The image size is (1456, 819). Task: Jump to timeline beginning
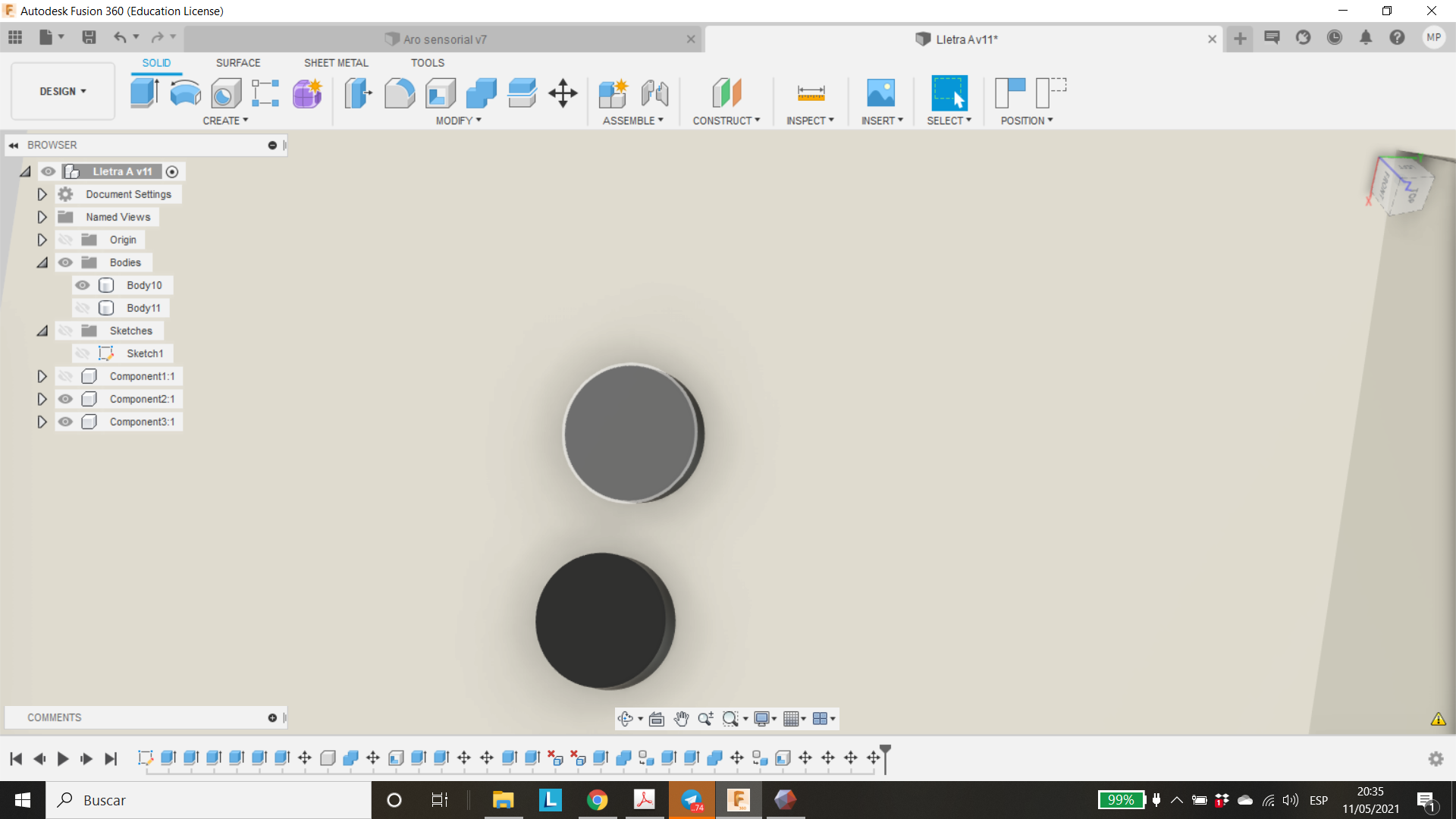click(x=16, y=758)
